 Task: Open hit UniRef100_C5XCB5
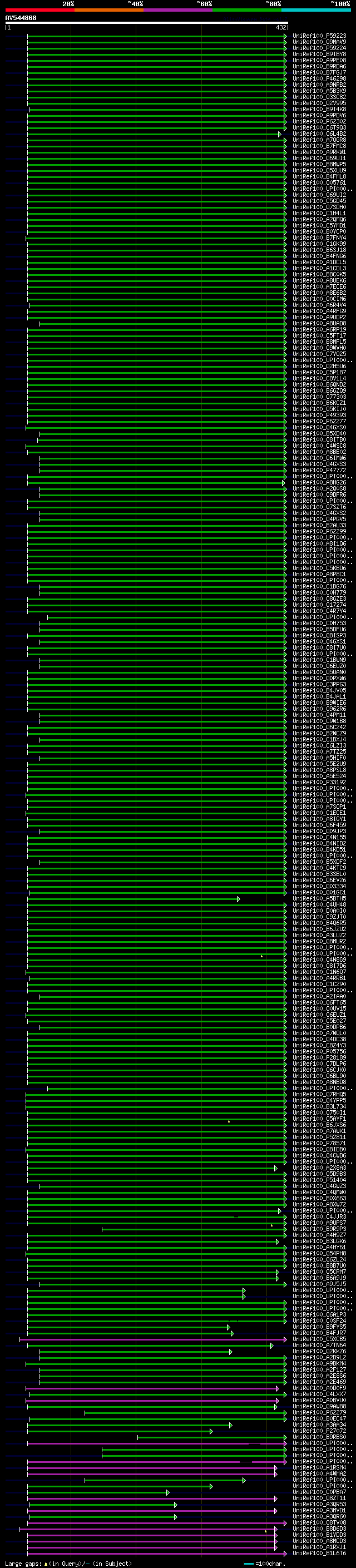click(319, 1339)
